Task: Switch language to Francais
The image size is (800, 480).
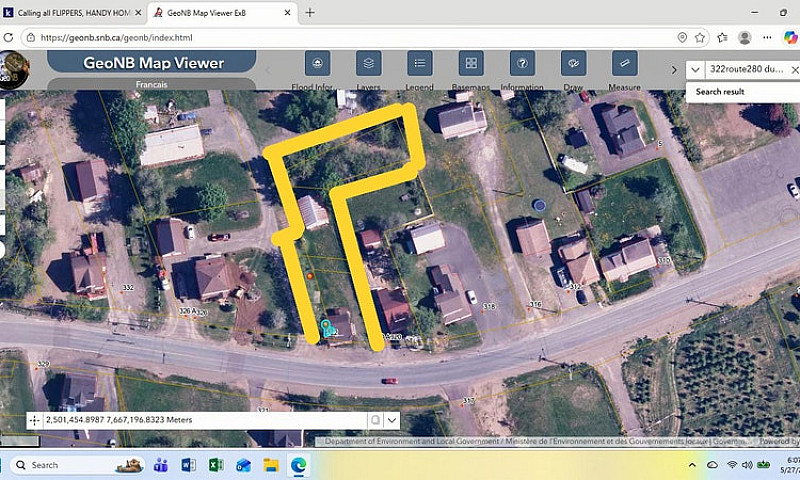Action: (x=152, y=84)
